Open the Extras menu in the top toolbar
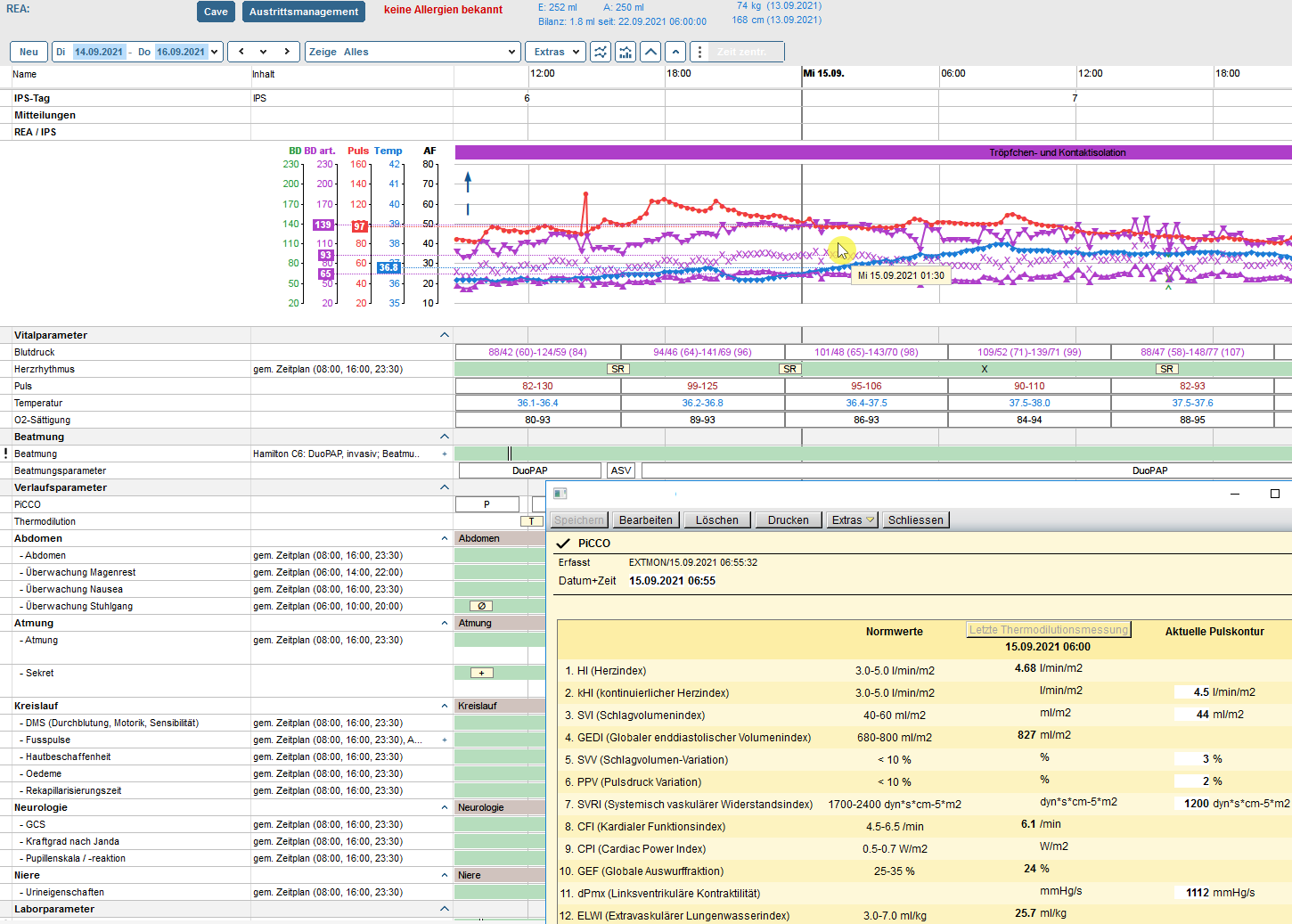Screen dimensions: 1292x924 pos(556,52)
